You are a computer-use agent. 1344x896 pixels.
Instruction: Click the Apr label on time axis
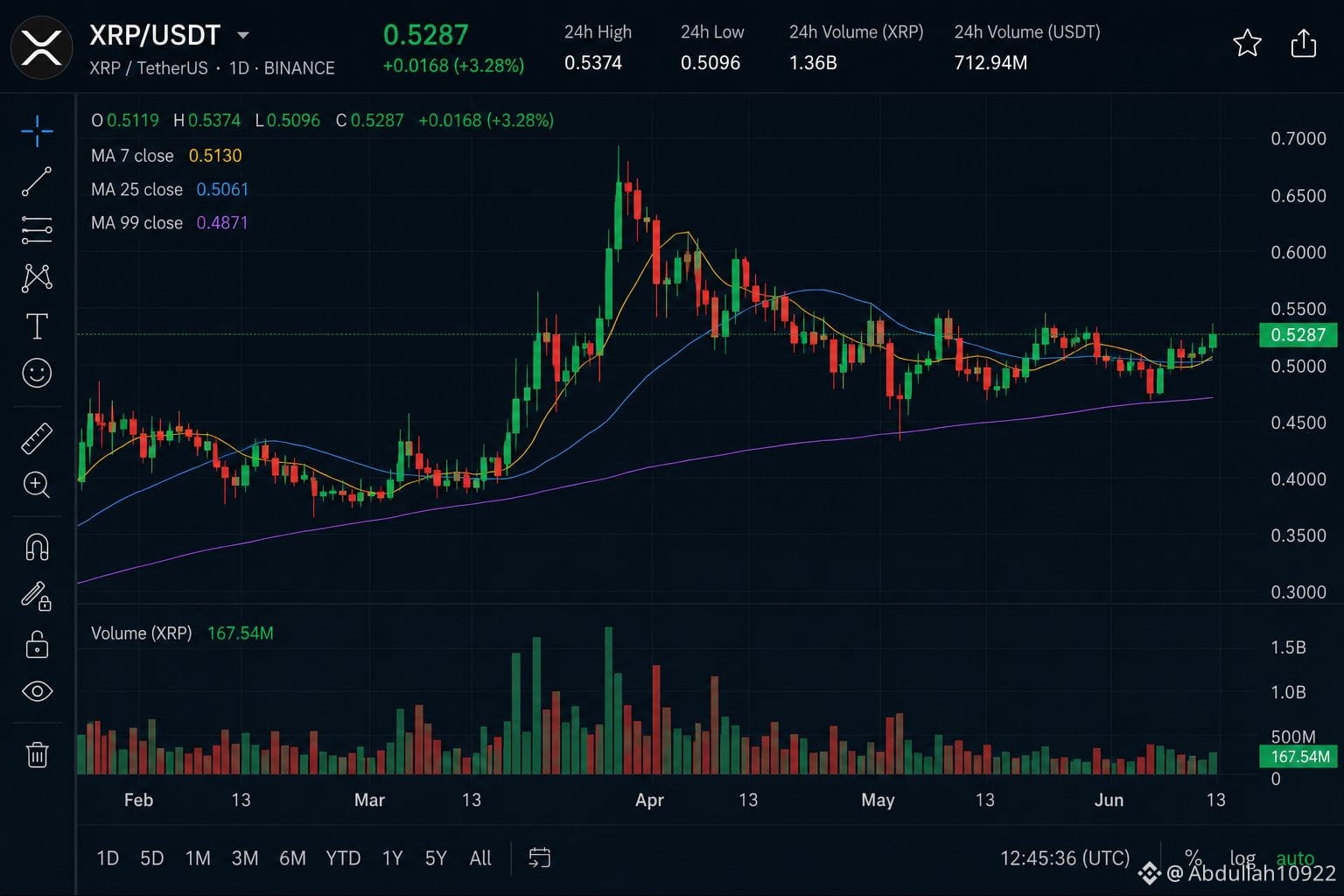[x=649, y=800]
